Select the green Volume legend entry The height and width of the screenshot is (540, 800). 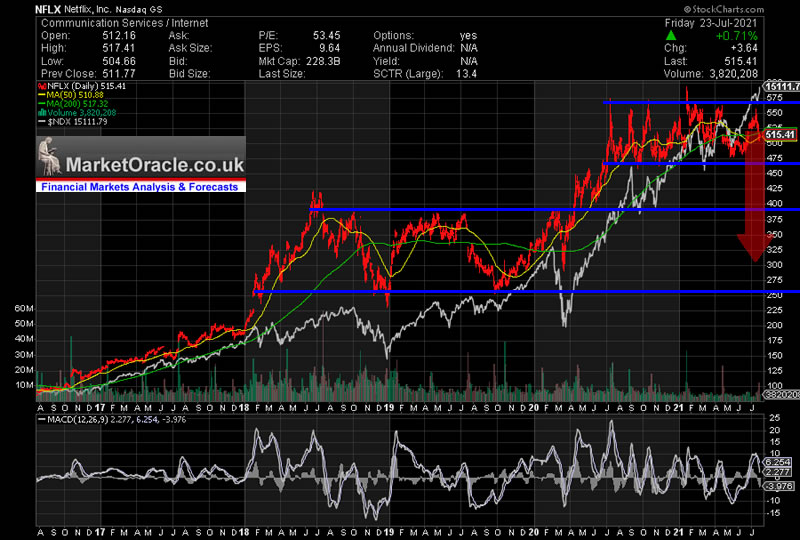[78, 113]
